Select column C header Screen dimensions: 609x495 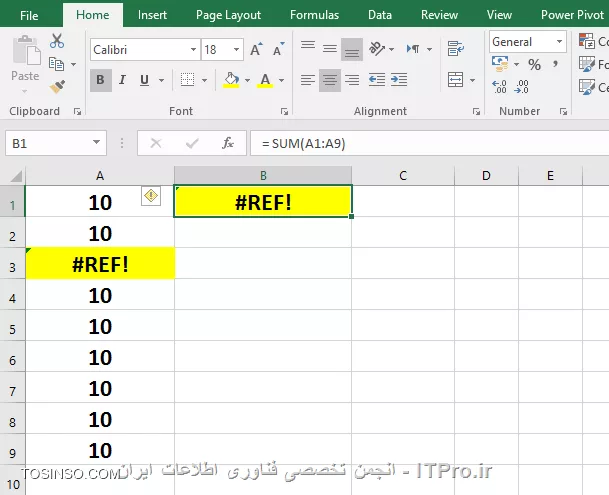(403, 176)
